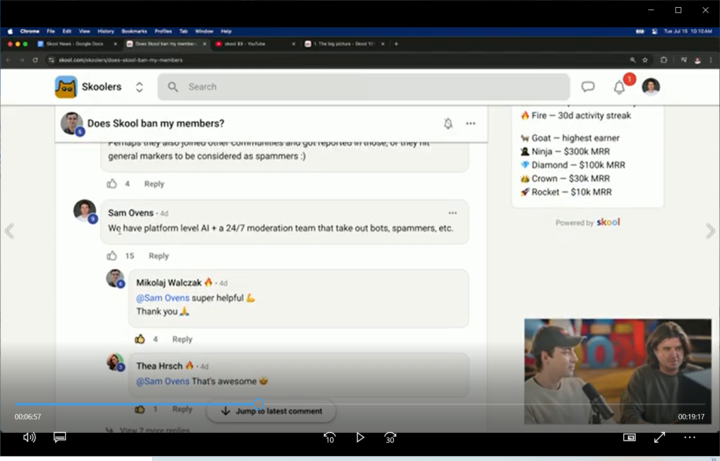Like the comment with 4 likes above Sam
Viewport: 720px width, 461px height.
pyautogui.click(x=112, y=184)
